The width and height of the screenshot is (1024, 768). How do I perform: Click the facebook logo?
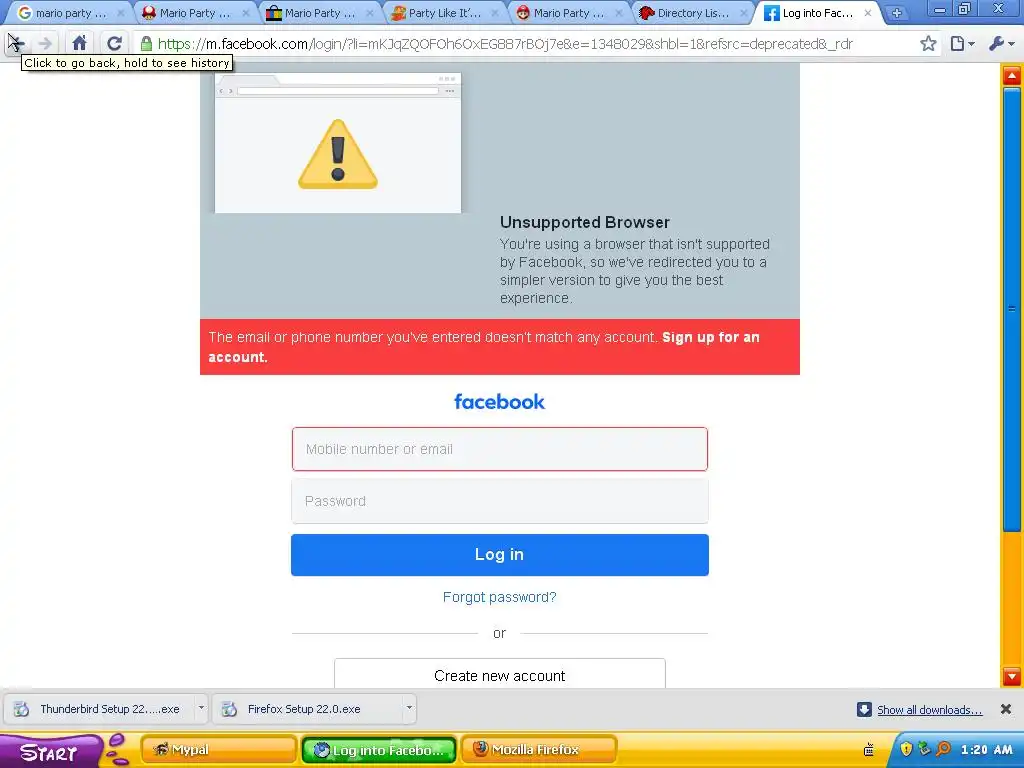point(500,402)
